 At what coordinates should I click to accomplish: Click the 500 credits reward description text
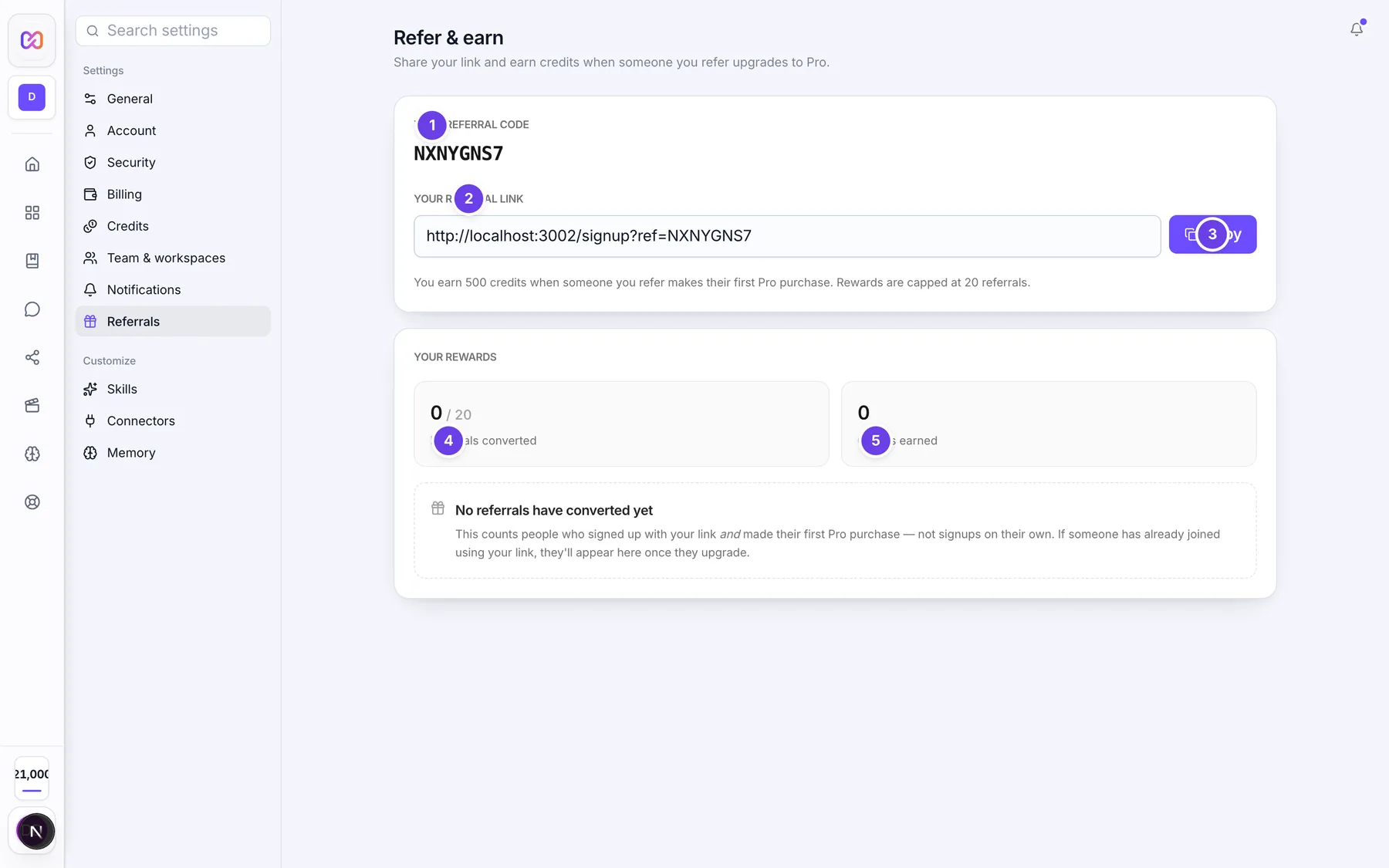722,282
